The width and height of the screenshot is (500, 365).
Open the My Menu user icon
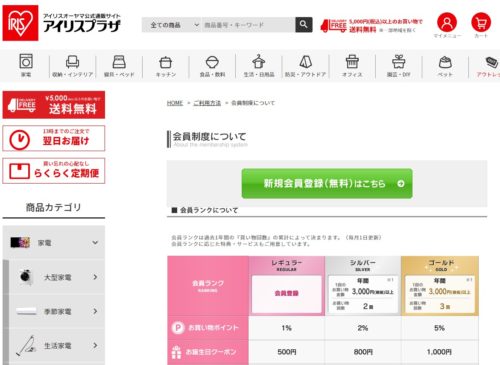coord(447,23)
